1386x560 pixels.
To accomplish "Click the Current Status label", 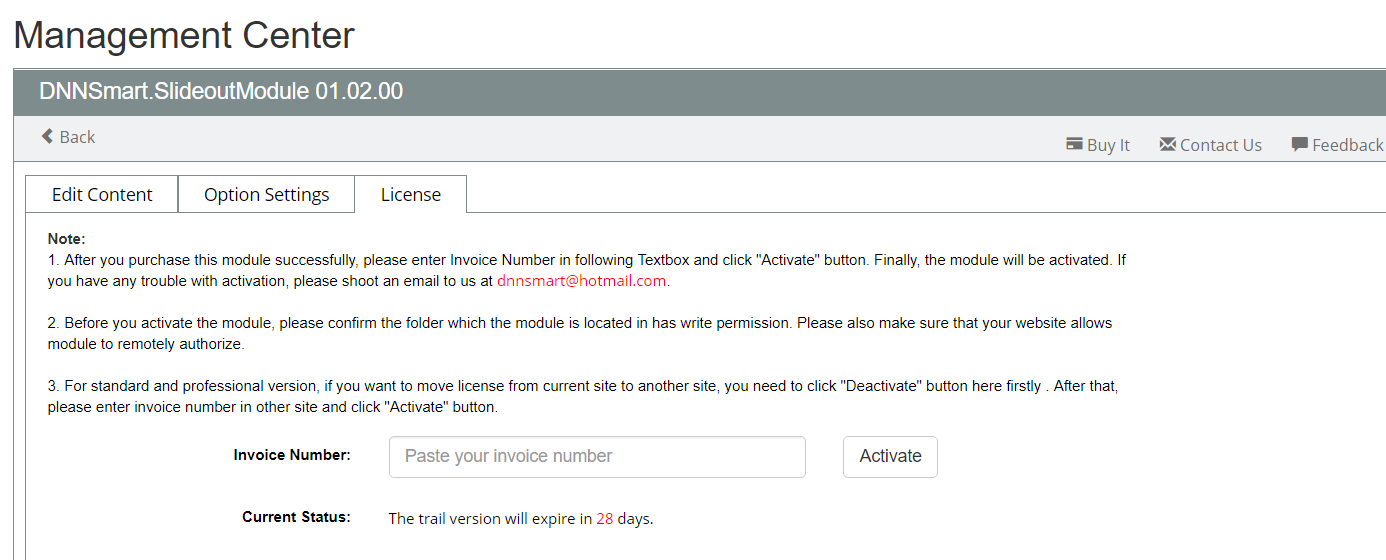I will tap(296, 517).
